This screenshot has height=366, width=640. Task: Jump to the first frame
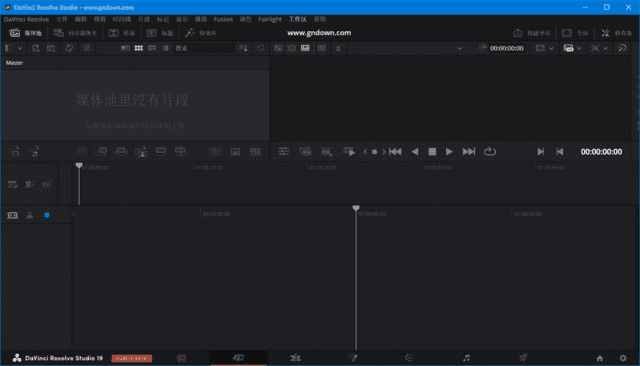click(395, 152)
